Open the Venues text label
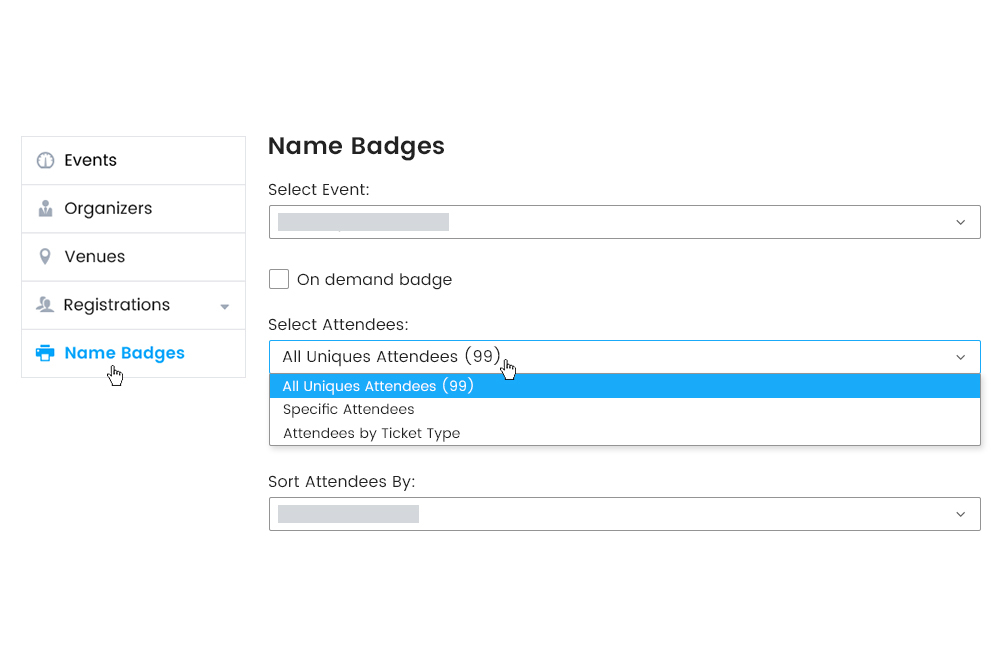Viewport: 1000px width, 667px height. [x=94, y=257]
